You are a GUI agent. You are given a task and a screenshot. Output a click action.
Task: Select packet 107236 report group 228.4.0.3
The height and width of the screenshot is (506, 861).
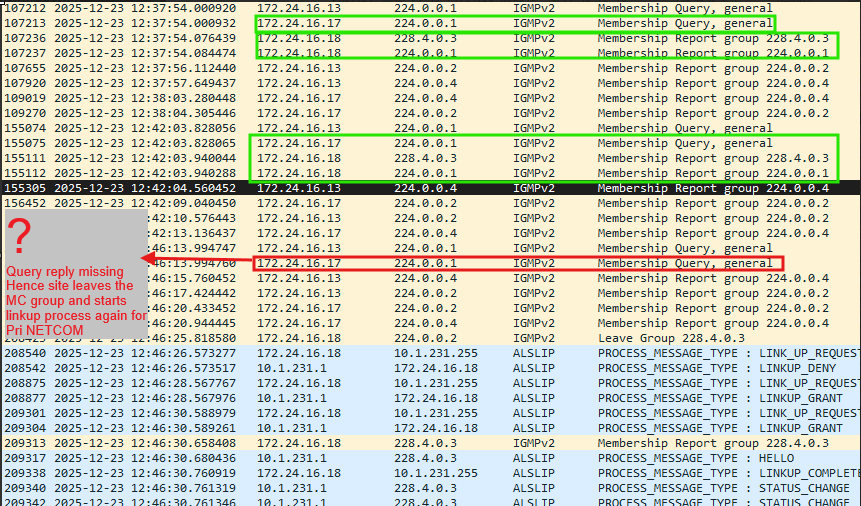430,38
